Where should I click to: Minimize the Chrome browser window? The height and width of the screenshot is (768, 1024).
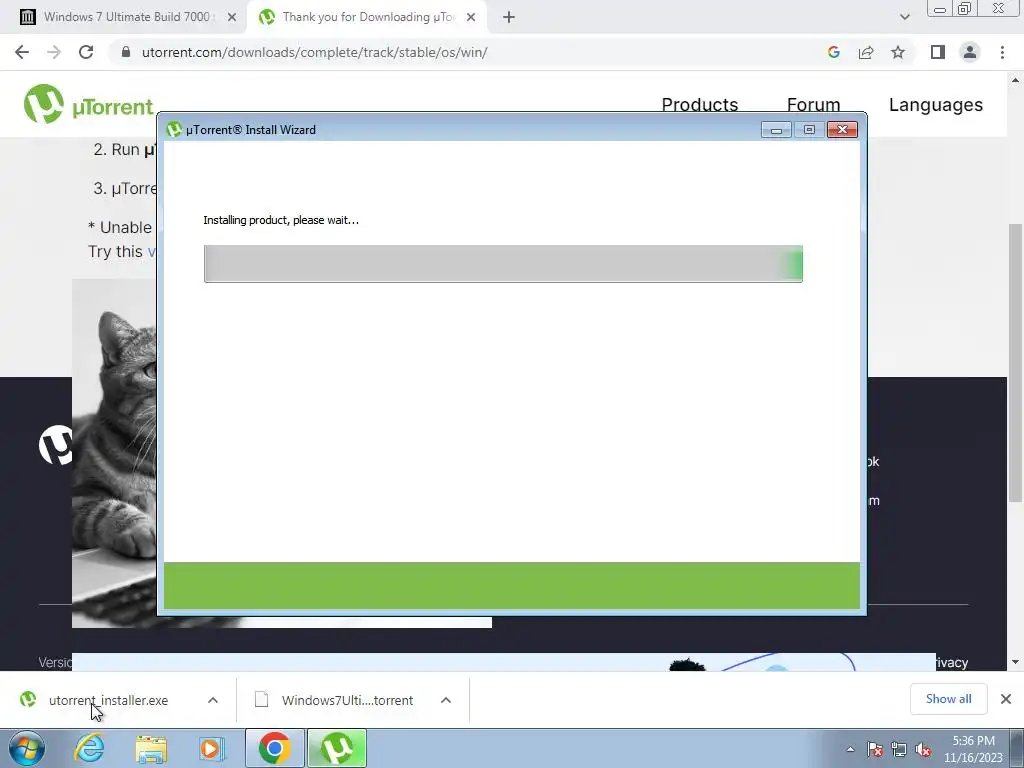tap(940, 9)
